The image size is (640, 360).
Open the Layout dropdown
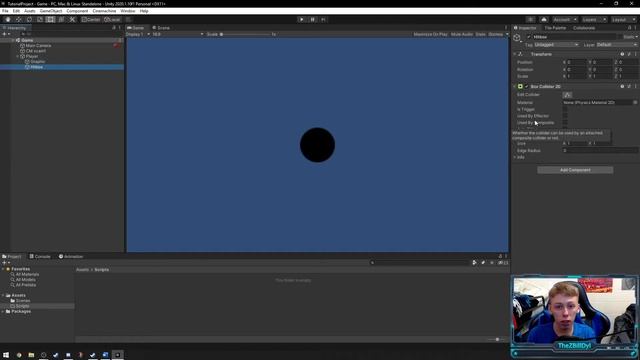coord(623,20)
